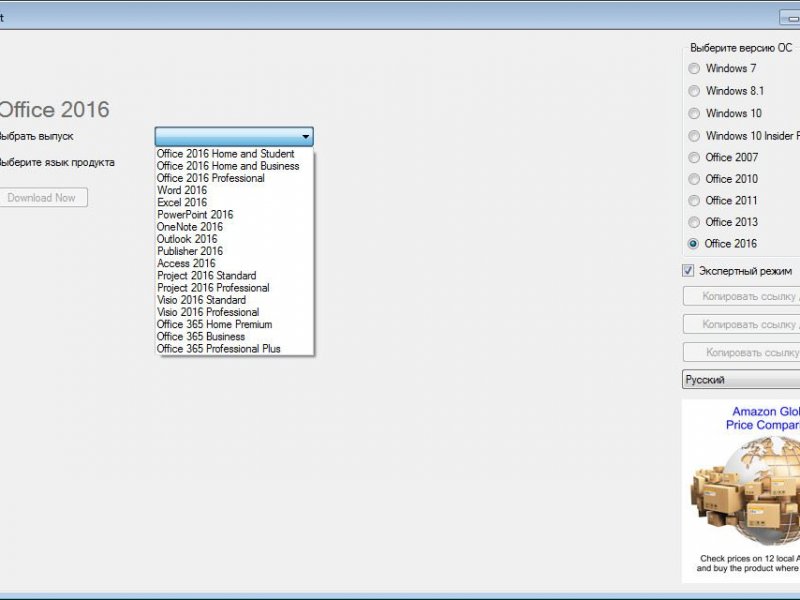Click third Копировать ссылку button

[x=742, y=353]
